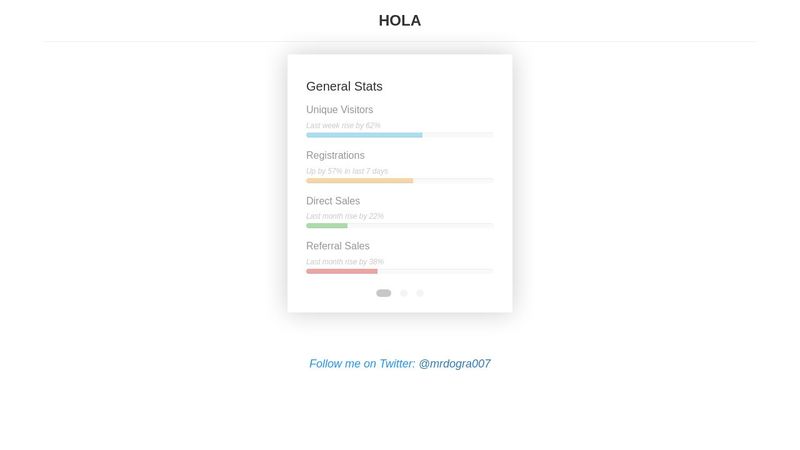The image size is (800, 450).
Task: Click the Registrations label
Action: [x=335, y=155]
